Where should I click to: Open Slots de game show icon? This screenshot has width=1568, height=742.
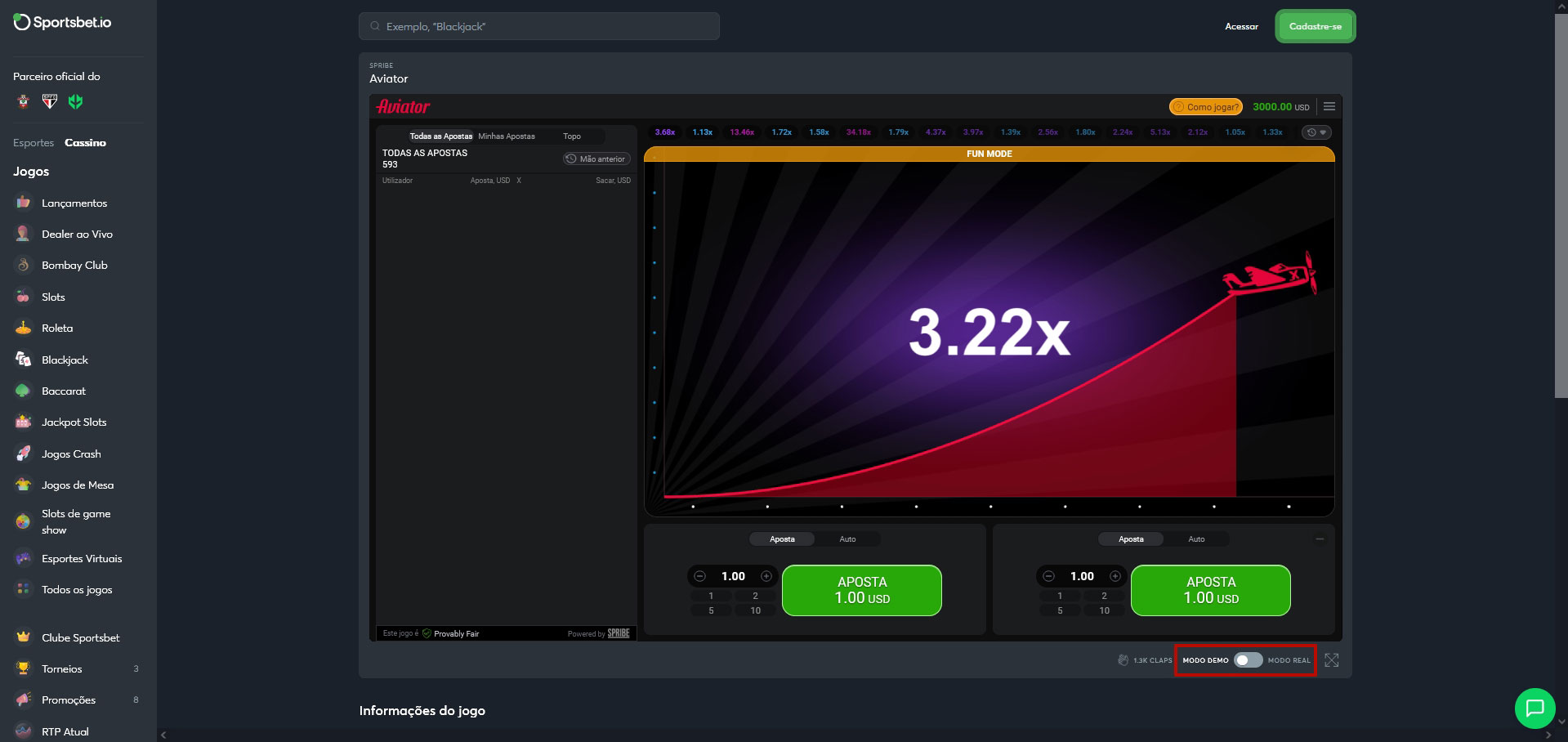[x=23, y=521]
